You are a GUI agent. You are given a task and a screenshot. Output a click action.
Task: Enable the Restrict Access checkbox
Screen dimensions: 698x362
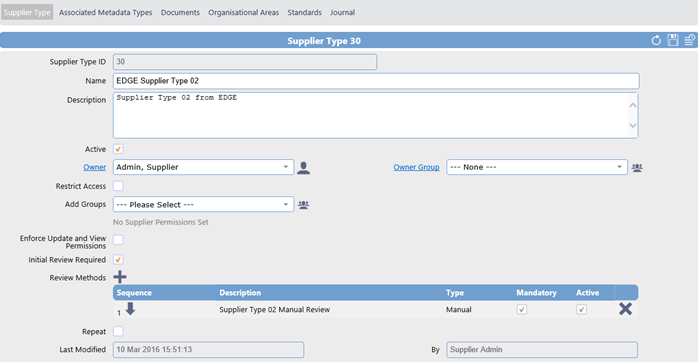point(118,186)
